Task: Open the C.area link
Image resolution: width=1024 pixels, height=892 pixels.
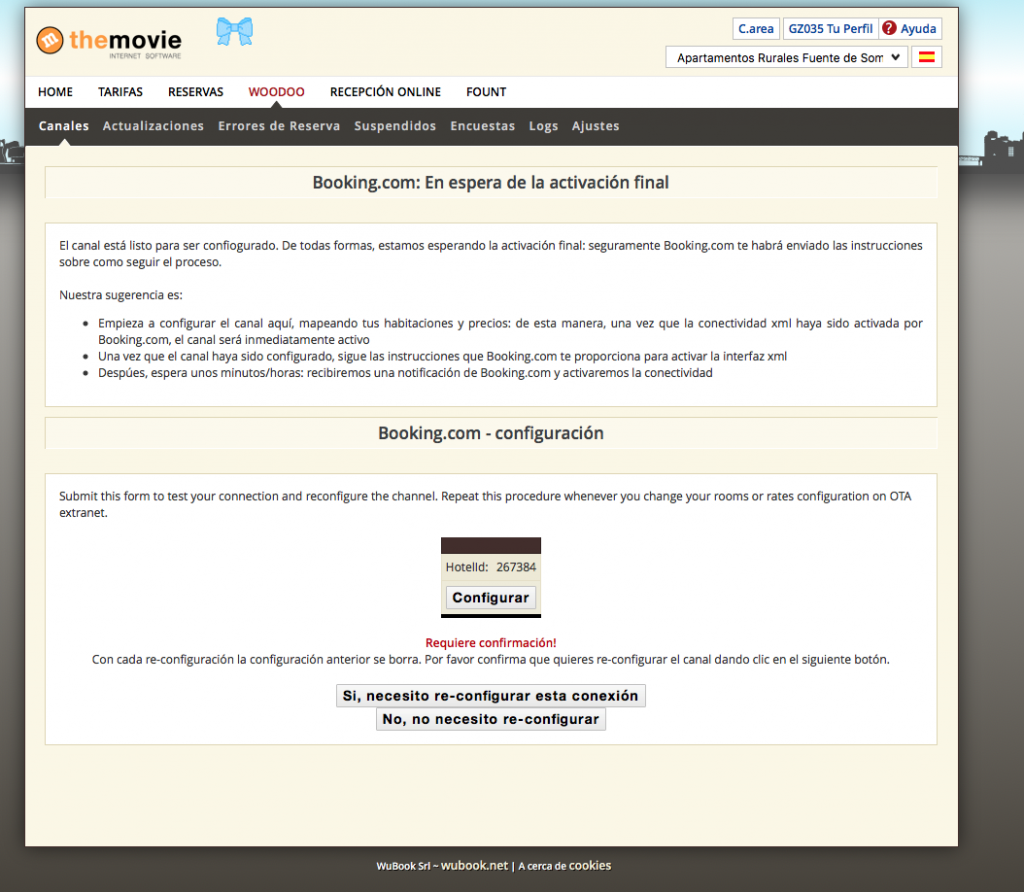Action: (756, 29)
